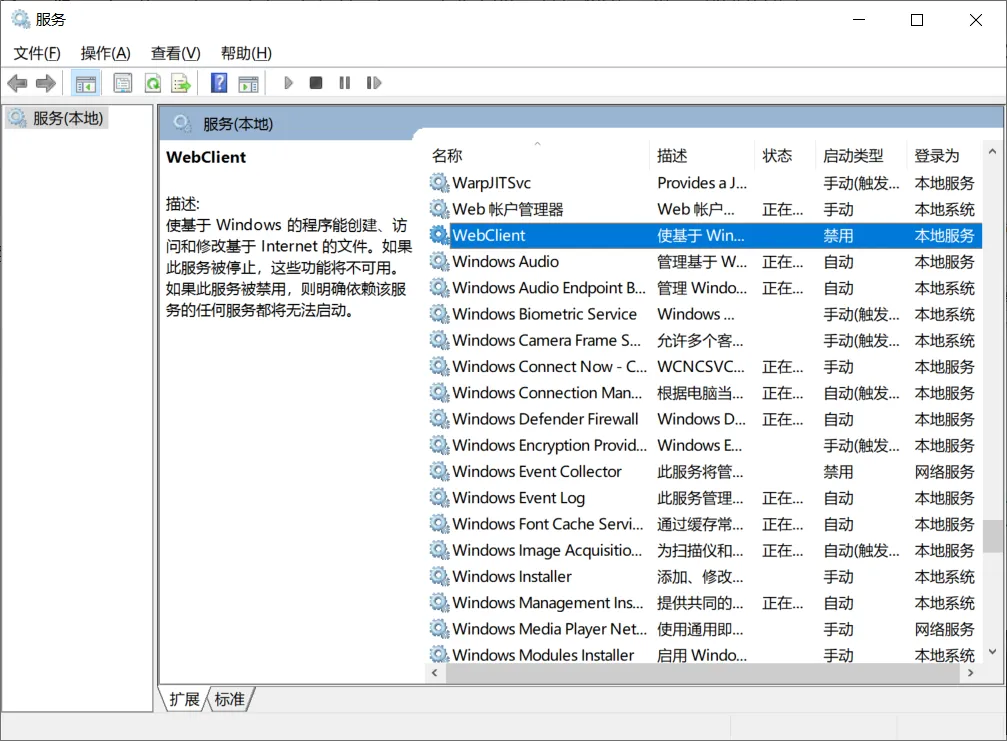Sort by the 启动类型 column header
This screenshot has width=1007, height=741.
pos(861,155)
